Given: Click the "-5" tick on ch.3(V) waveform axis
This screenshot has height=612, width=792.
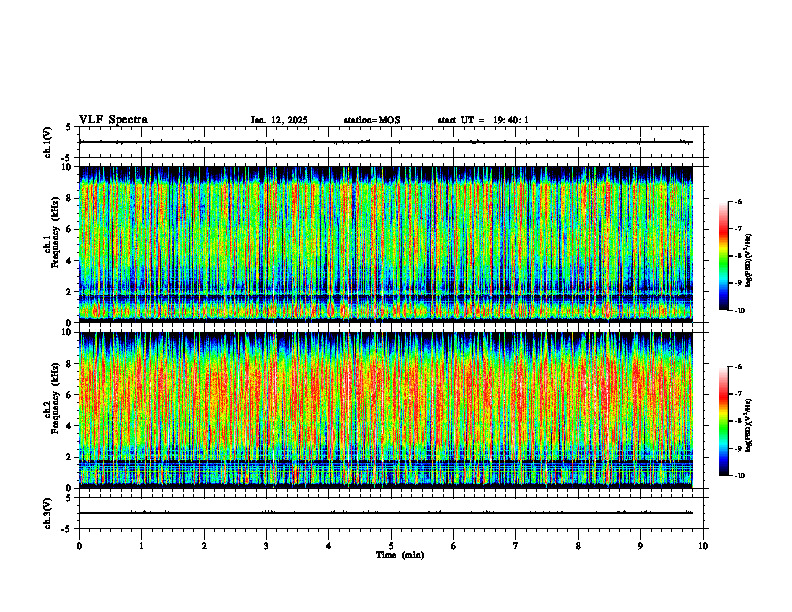Looking at the screenshot, I should [66, 529].
